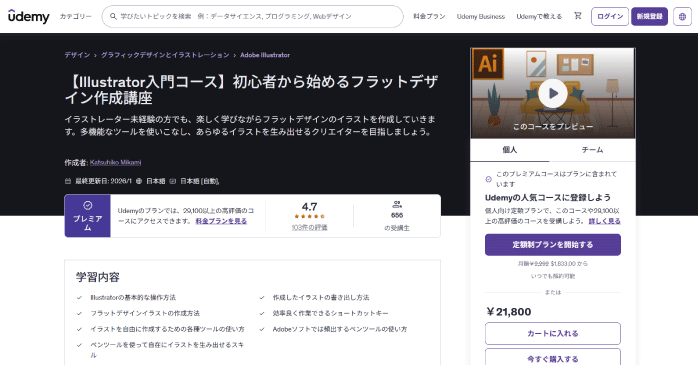Click the 料金プランを見る link
The height and width of the screenshot is (365, 698).
click(221, 221)
